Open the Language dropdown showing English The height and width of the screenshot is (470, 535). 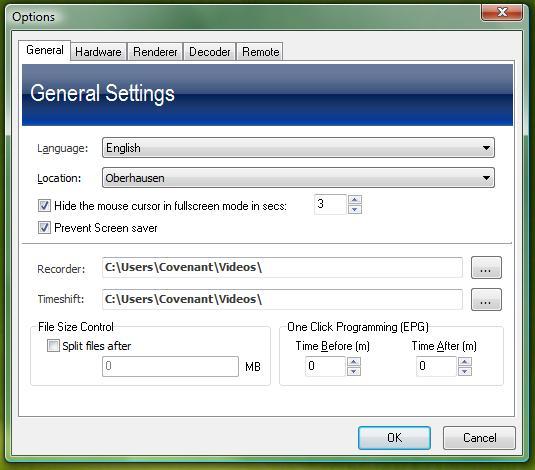coord(298,148)
